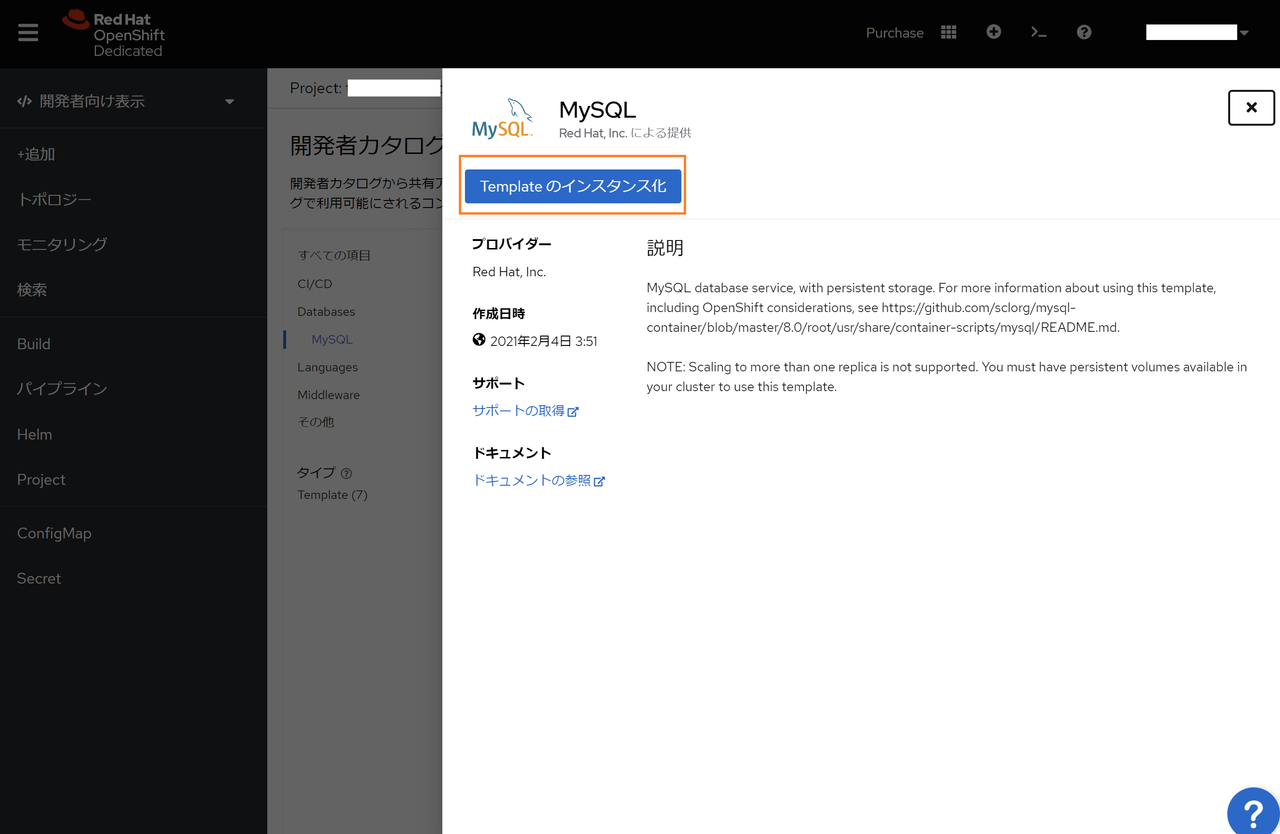Click Template のインスタンス化 button
1280x834 pixels.
[x=573, y=186]
